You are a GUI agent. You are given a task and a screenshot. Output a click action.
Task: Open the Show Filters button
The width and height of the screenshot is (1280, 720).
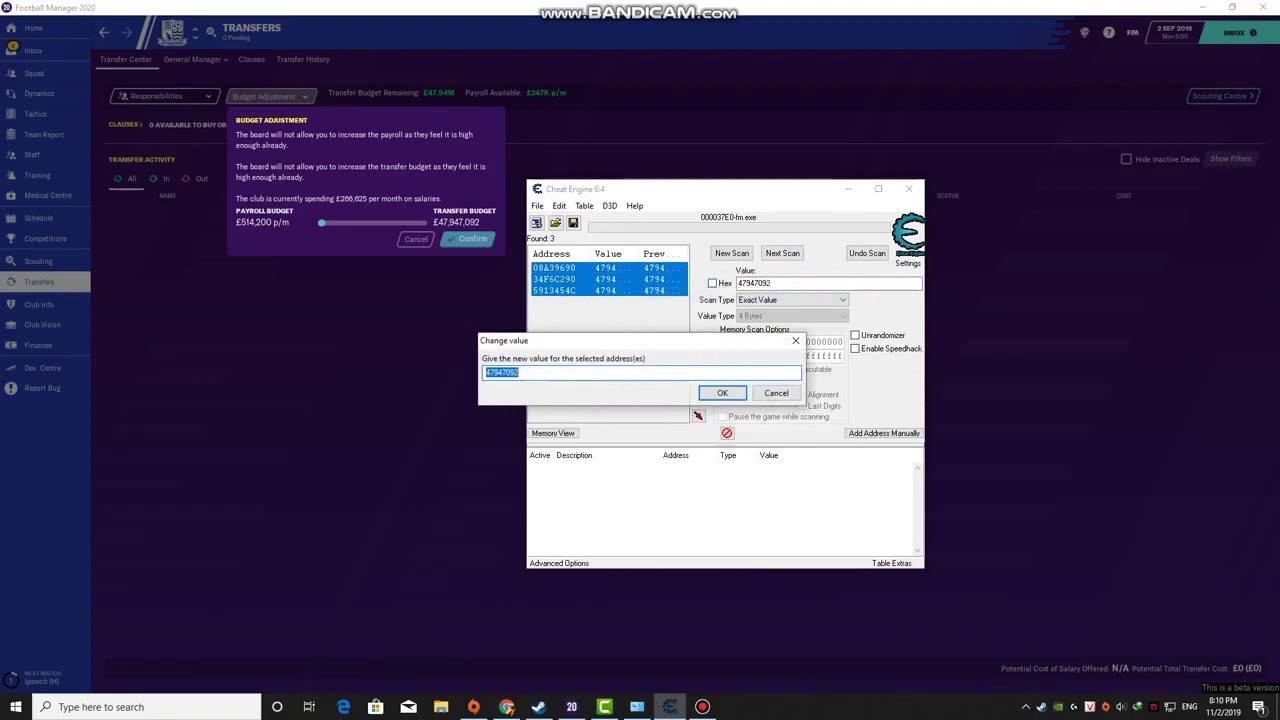click(x=1231, y=159)
